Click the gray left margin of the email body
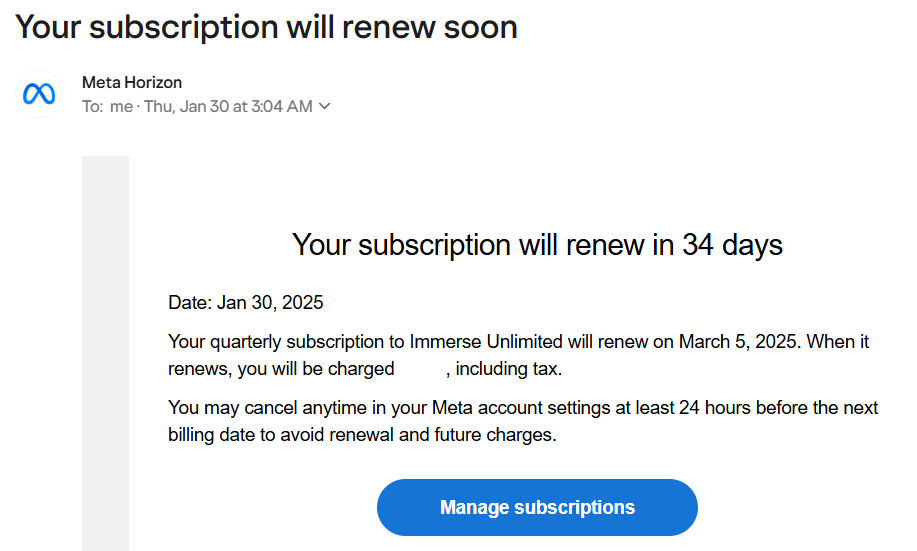This screenshot has width=917, height=551. click(105, 350)
